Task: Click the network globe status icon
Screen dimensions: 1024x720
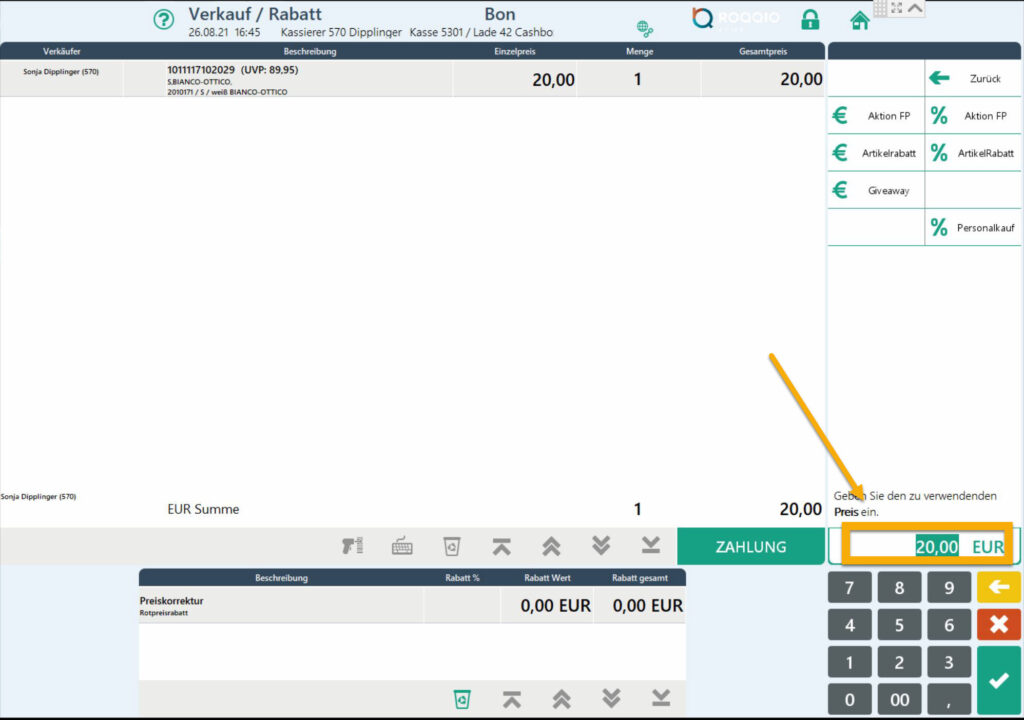Action: pyautogui.click(x=645, y=28)
